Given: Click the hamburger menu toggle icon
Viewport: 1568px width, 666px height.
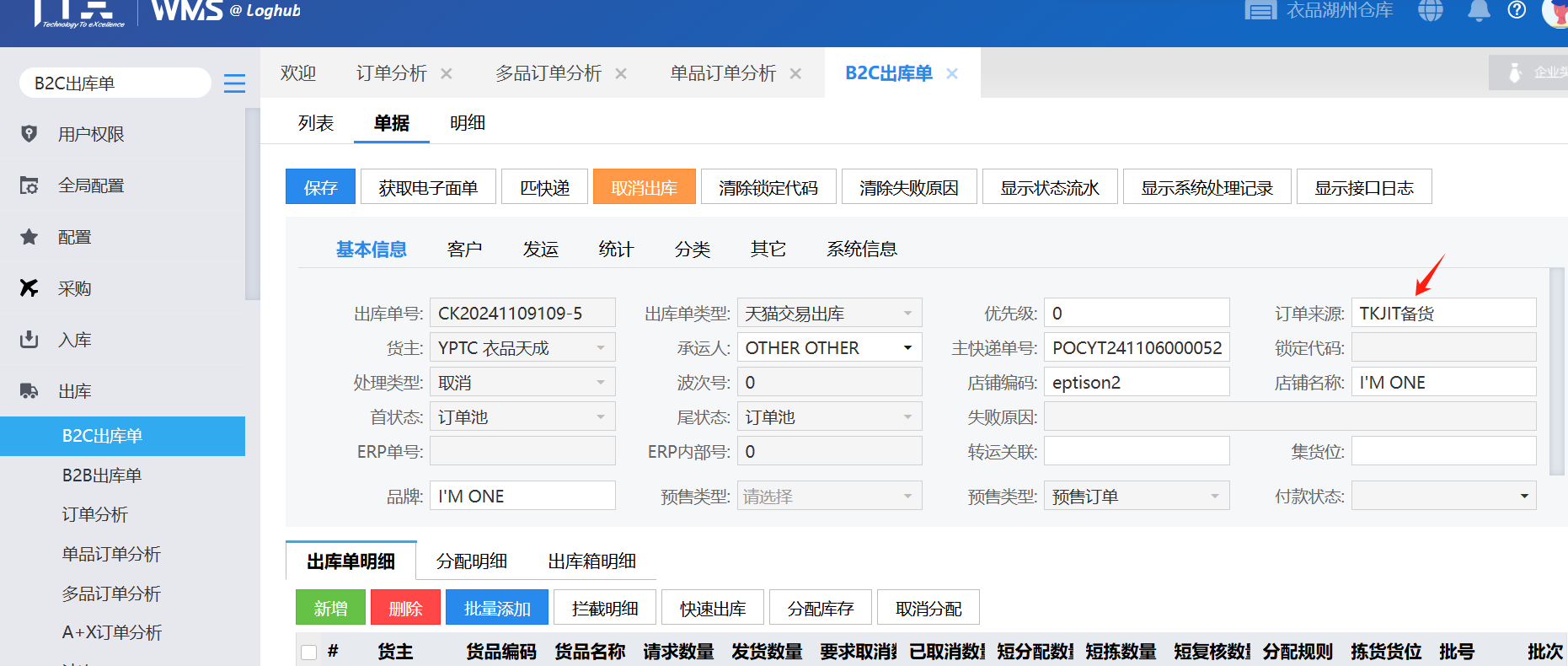Looking at the screenshot, I should [x=234, y=83].
